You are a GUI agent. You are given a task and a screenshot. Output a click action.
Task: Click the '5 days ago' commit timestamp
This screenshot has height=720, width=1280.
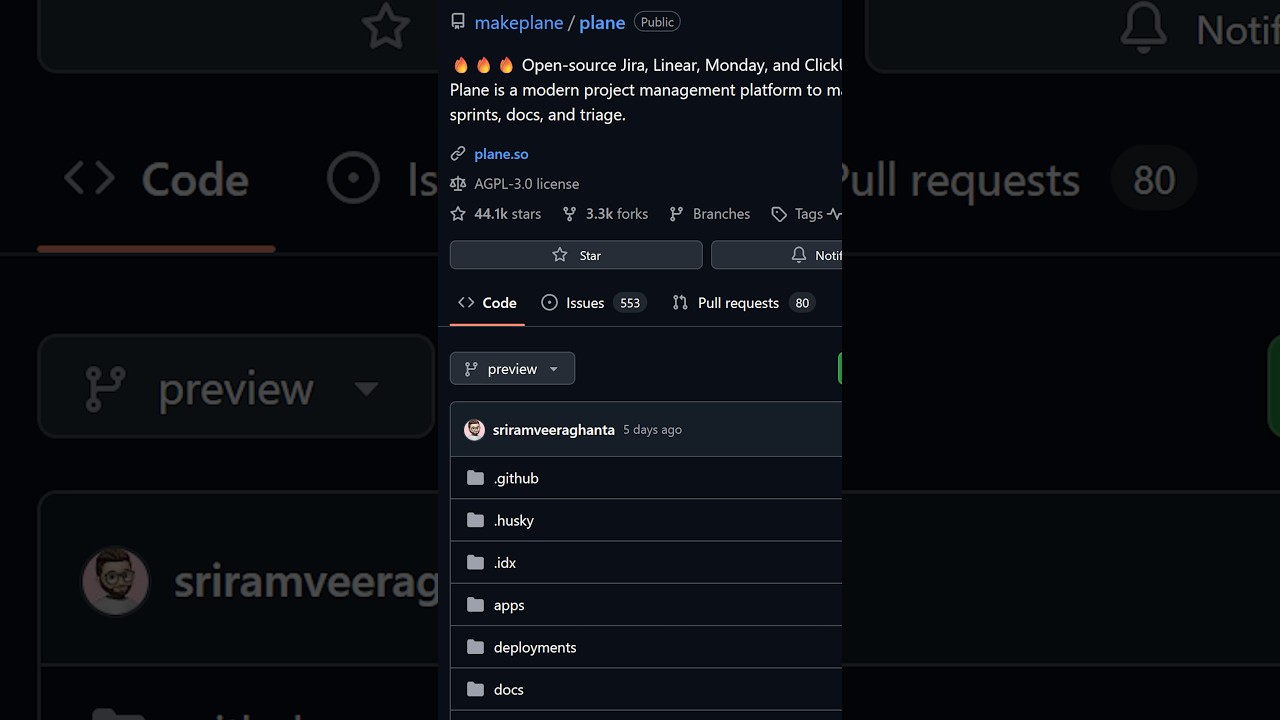click(652, 430)
